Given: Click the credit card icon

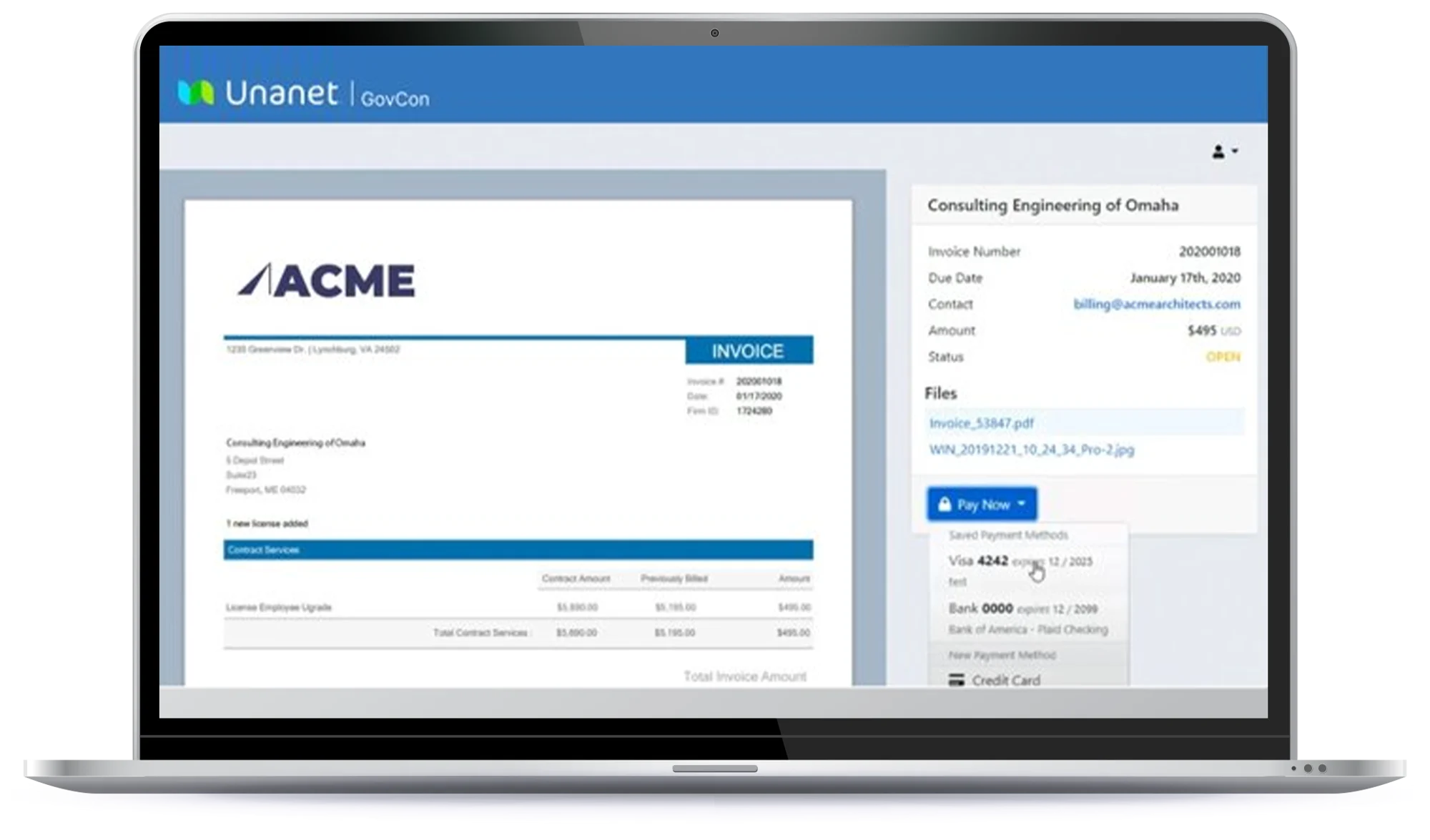Looking at the screenshot, I should 956,680.
